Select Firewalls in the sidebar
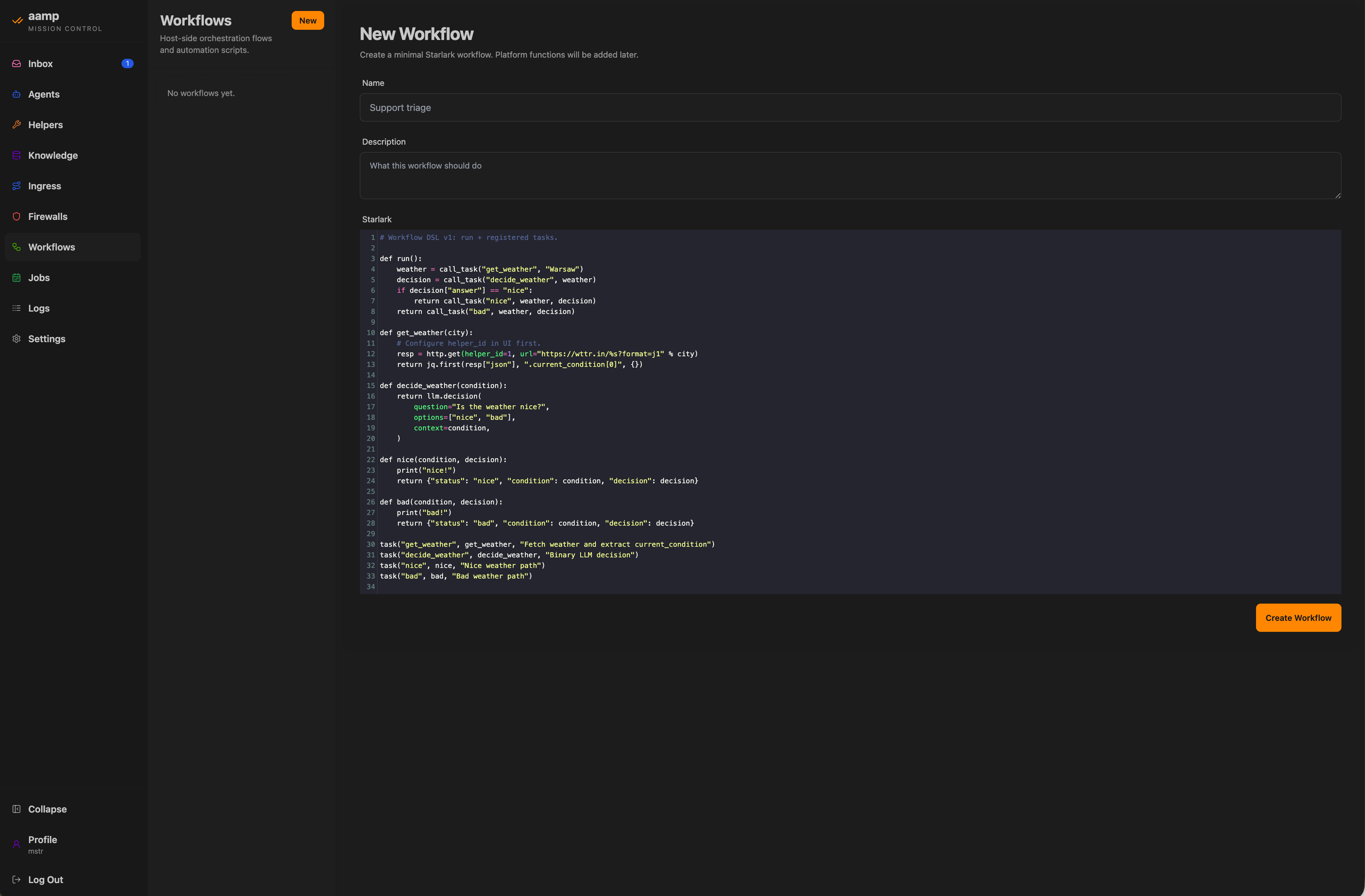The image size is (1365, 896). click(x=73, y=216)
